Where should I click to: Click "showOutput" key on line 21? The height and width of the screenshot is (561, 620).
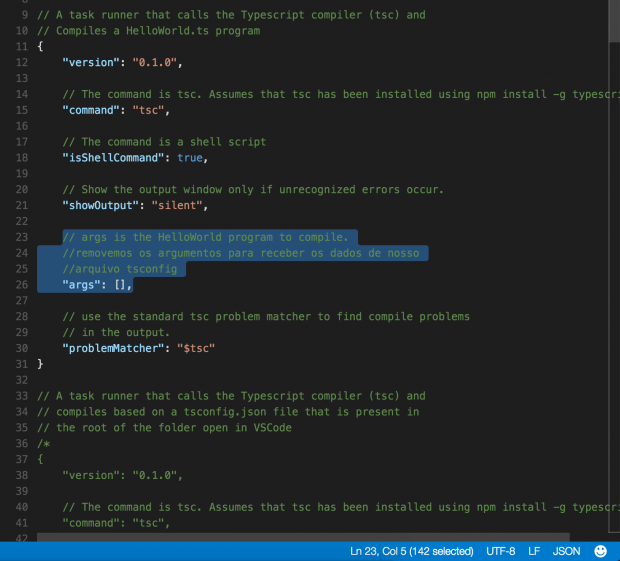pos(100,206)
